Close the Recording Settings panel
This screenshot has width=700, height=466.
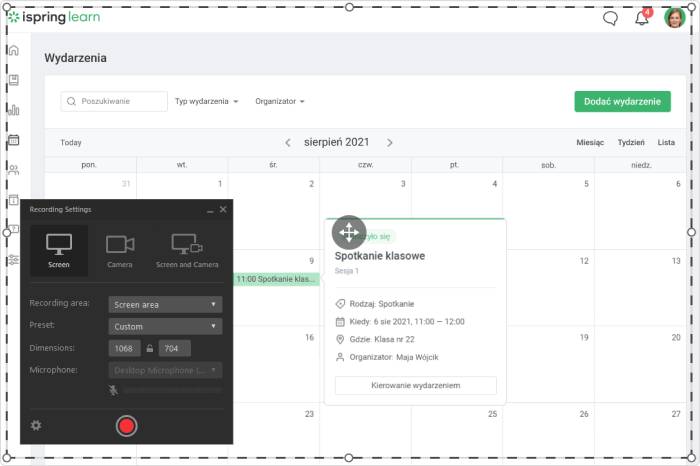[x=223, y=209]
